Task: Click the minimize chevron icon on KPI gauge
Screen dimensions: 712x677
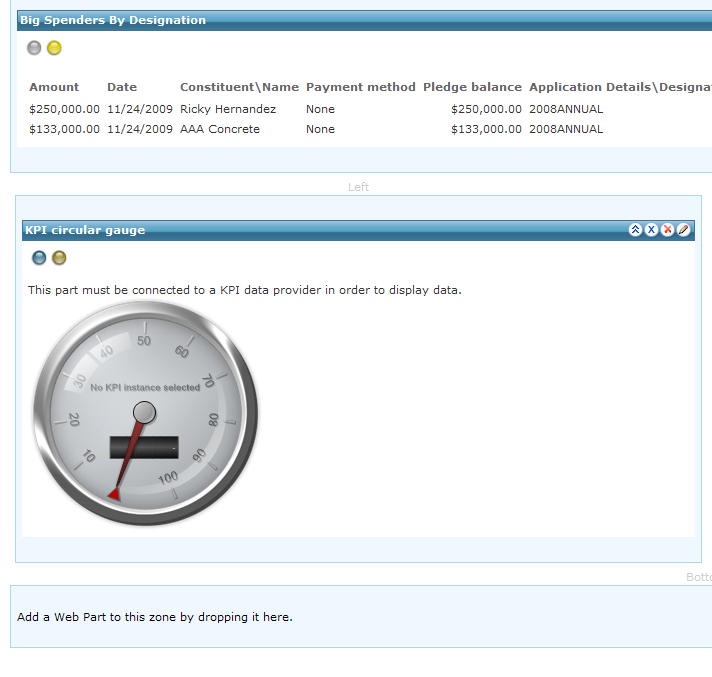Action: point(635,230)
